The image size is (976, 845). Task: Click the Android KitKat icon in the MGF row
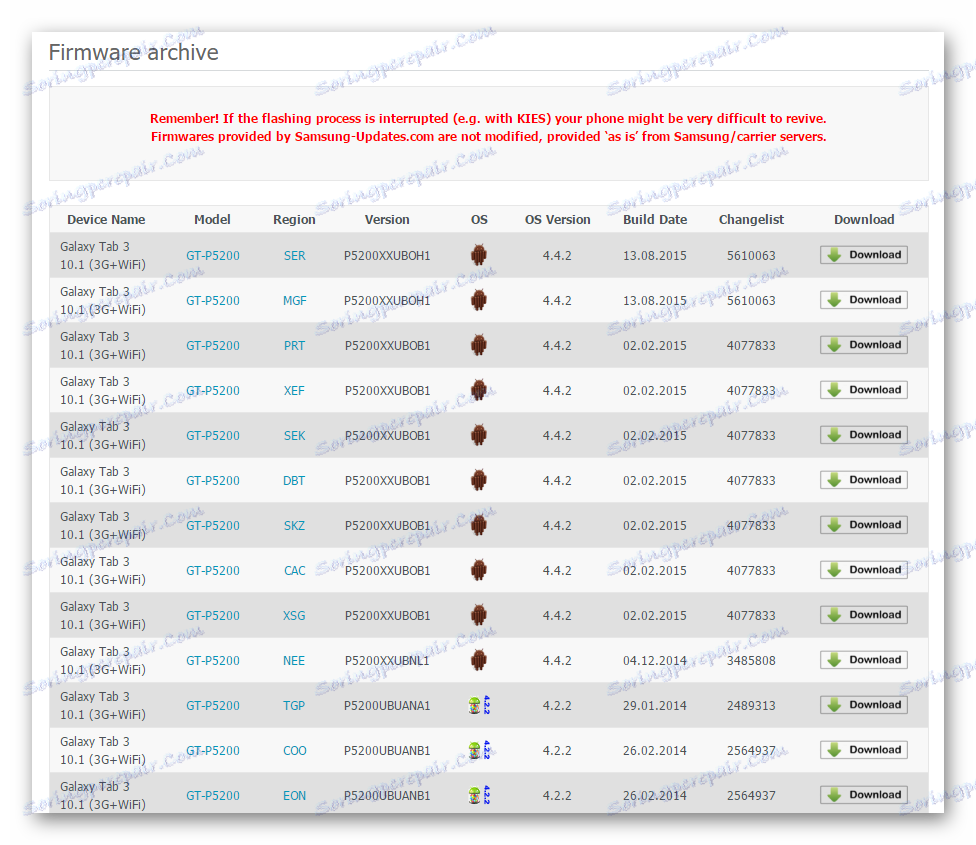479,300
